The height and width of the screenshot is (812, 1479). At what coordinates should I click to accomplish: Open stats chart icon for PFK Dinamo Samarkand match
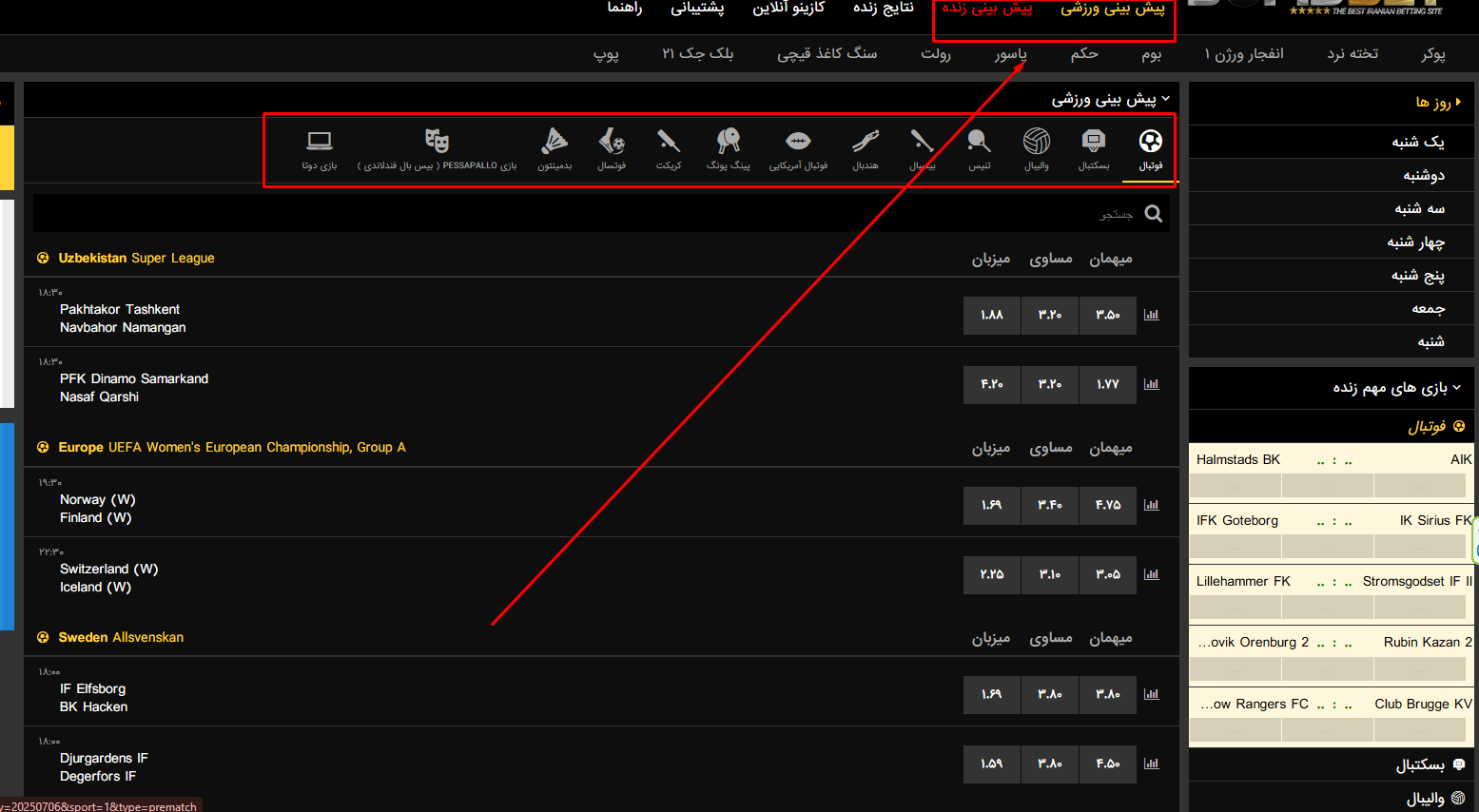coord(1152,384)
